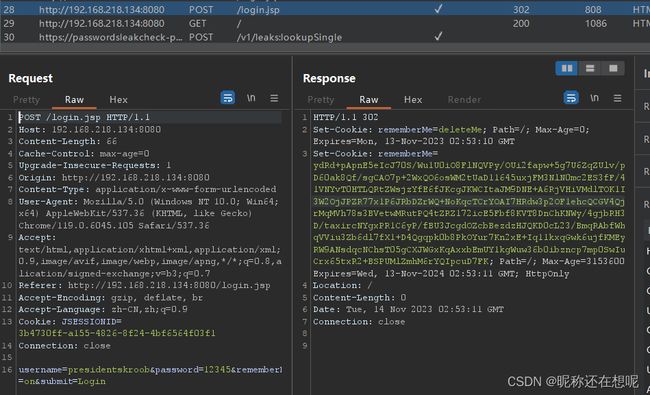The height and width of the screenshot is (395, 650).
Task: Click the Content-Type header in request
Action: coord(147,189)
